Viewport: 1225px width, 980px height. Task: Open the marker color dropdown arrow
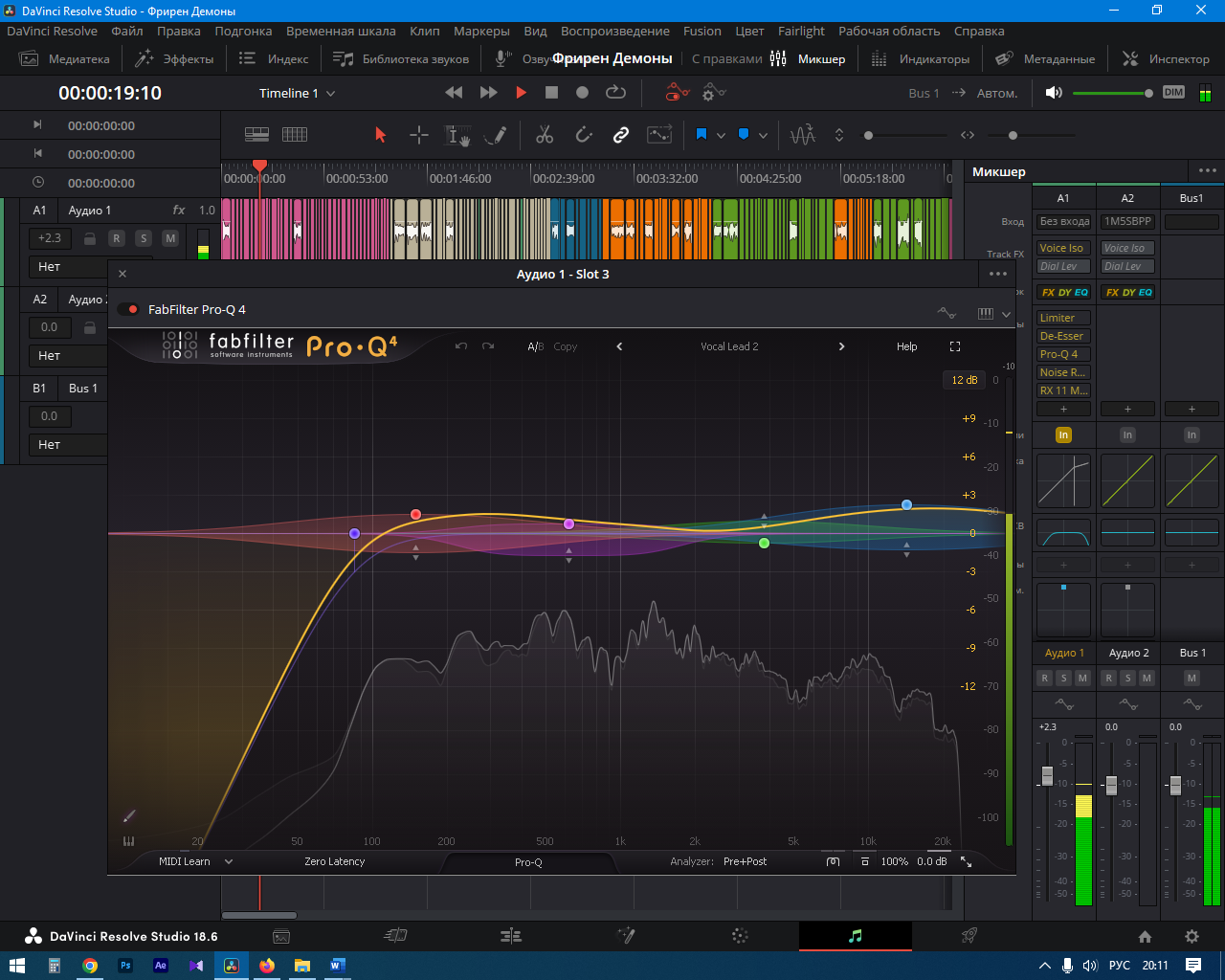point(763,136)
